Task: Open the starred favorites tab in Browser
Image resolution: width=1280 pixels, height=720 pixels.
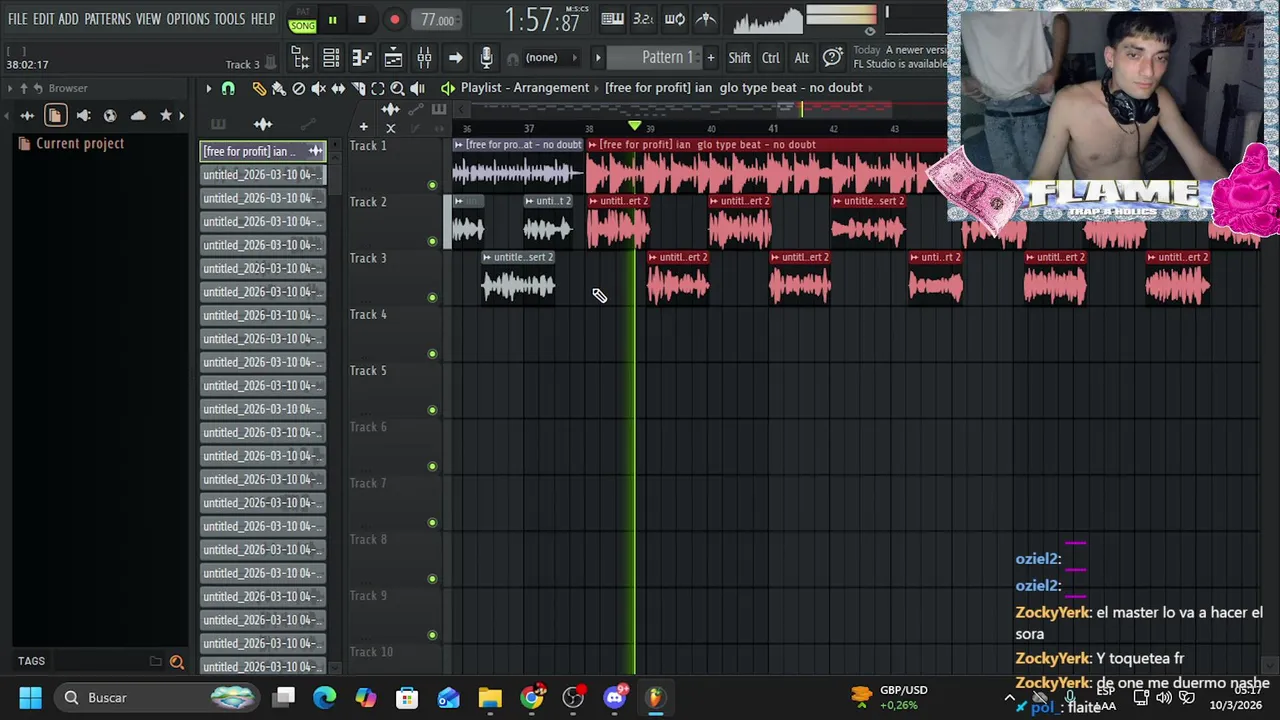Action: point(166,116)
